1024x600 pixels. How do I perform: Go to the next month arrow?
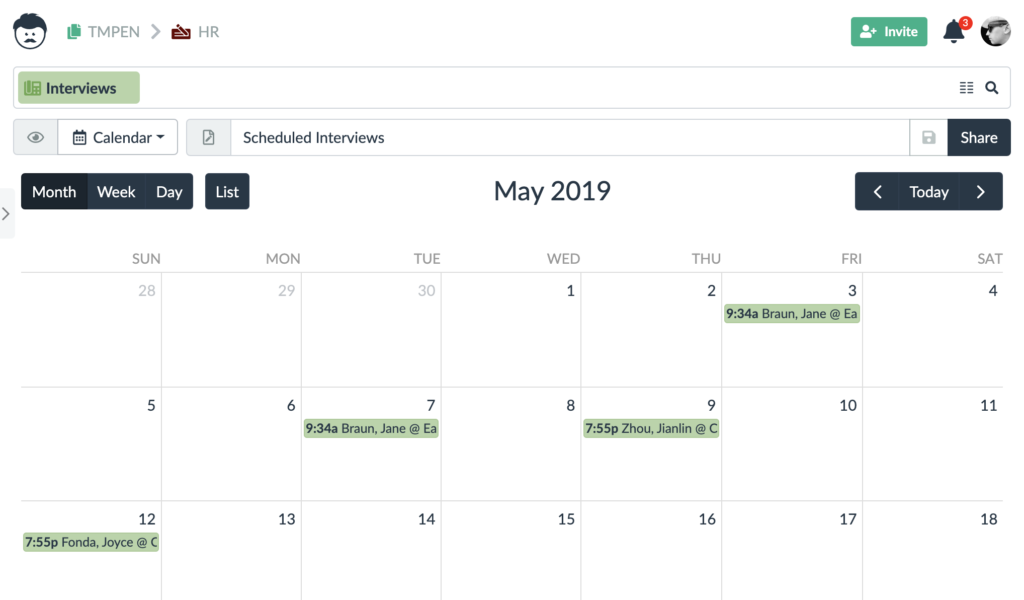pyautogui.click(x=981, y=192)
